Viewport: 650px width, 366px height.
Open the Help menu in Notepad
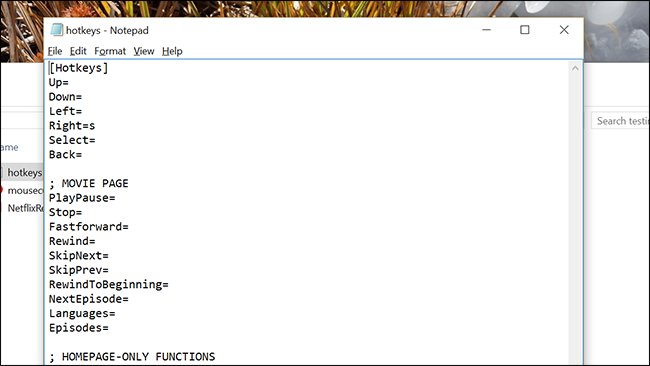coord(172,51)
